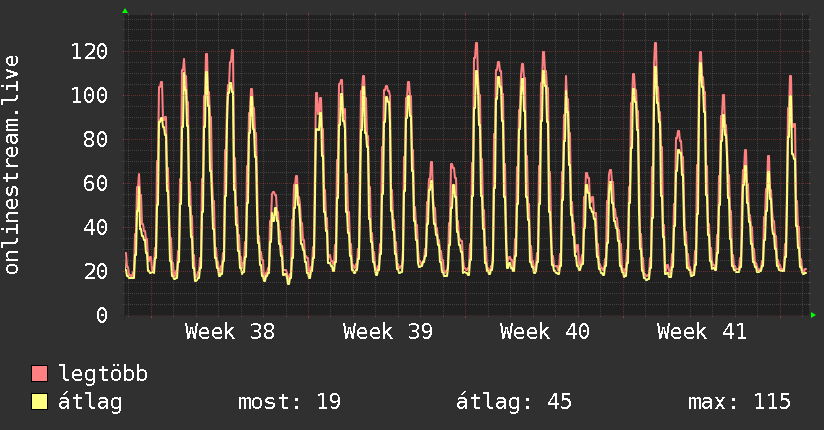Click the y-axis value 100
The image size is (824, 430).
[x=89, y=96]
